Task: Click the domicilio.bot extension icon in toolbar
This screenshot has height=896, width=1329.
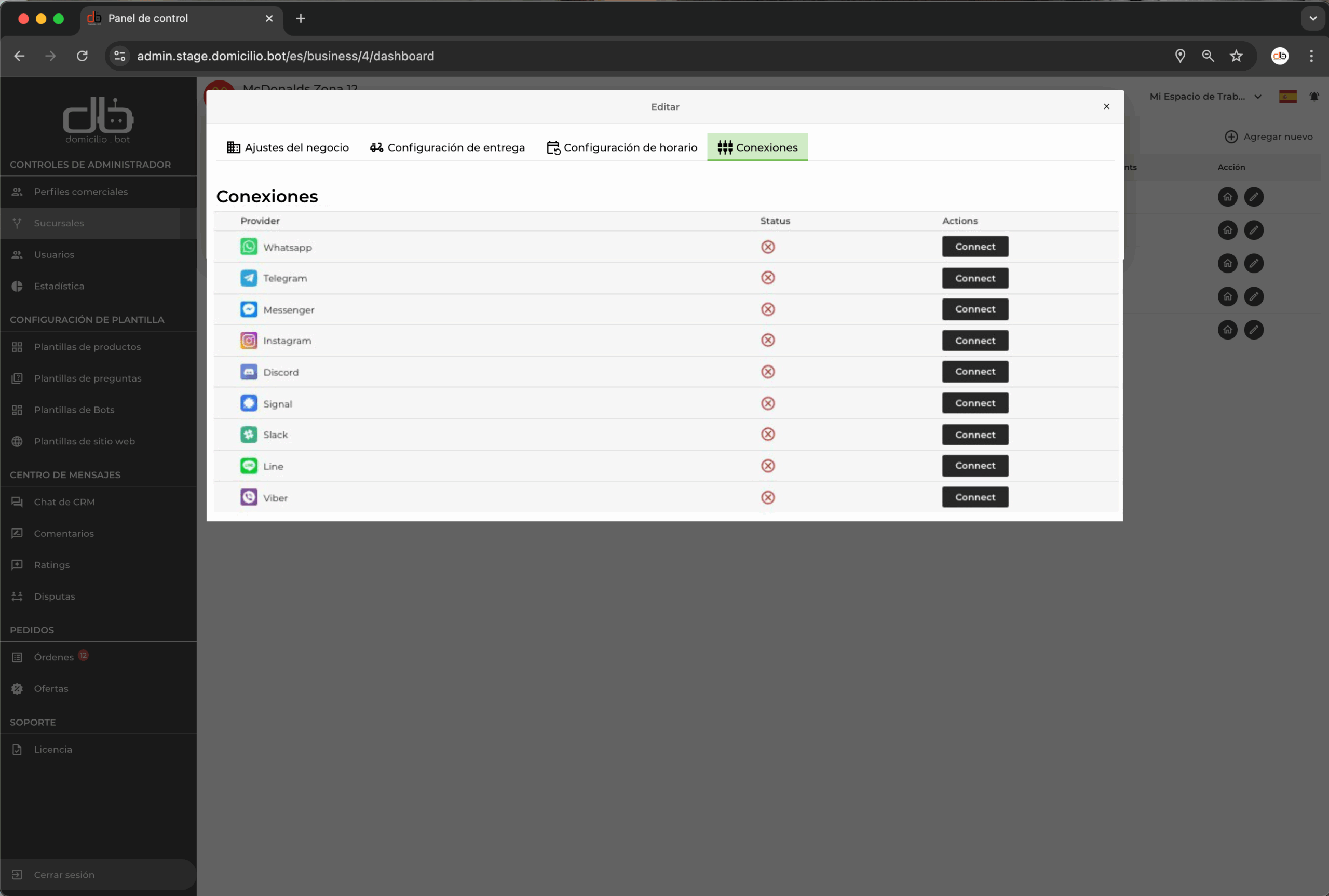Action: pos(1280,56)
